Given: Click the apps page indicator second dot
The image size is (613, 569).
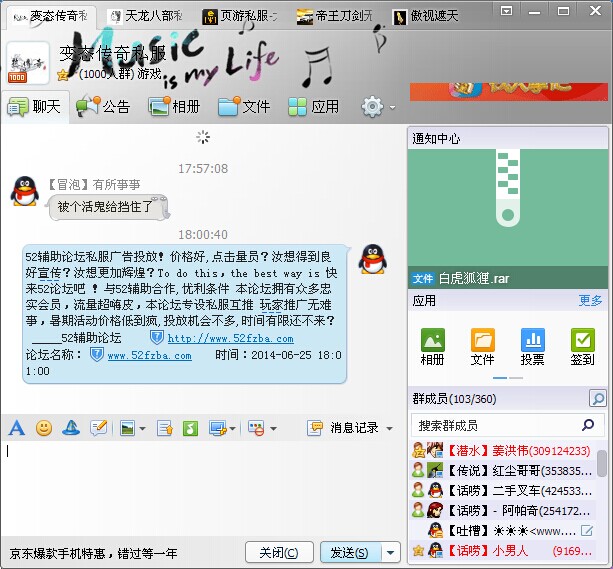Looking at the screenshot, I should 516,378.
